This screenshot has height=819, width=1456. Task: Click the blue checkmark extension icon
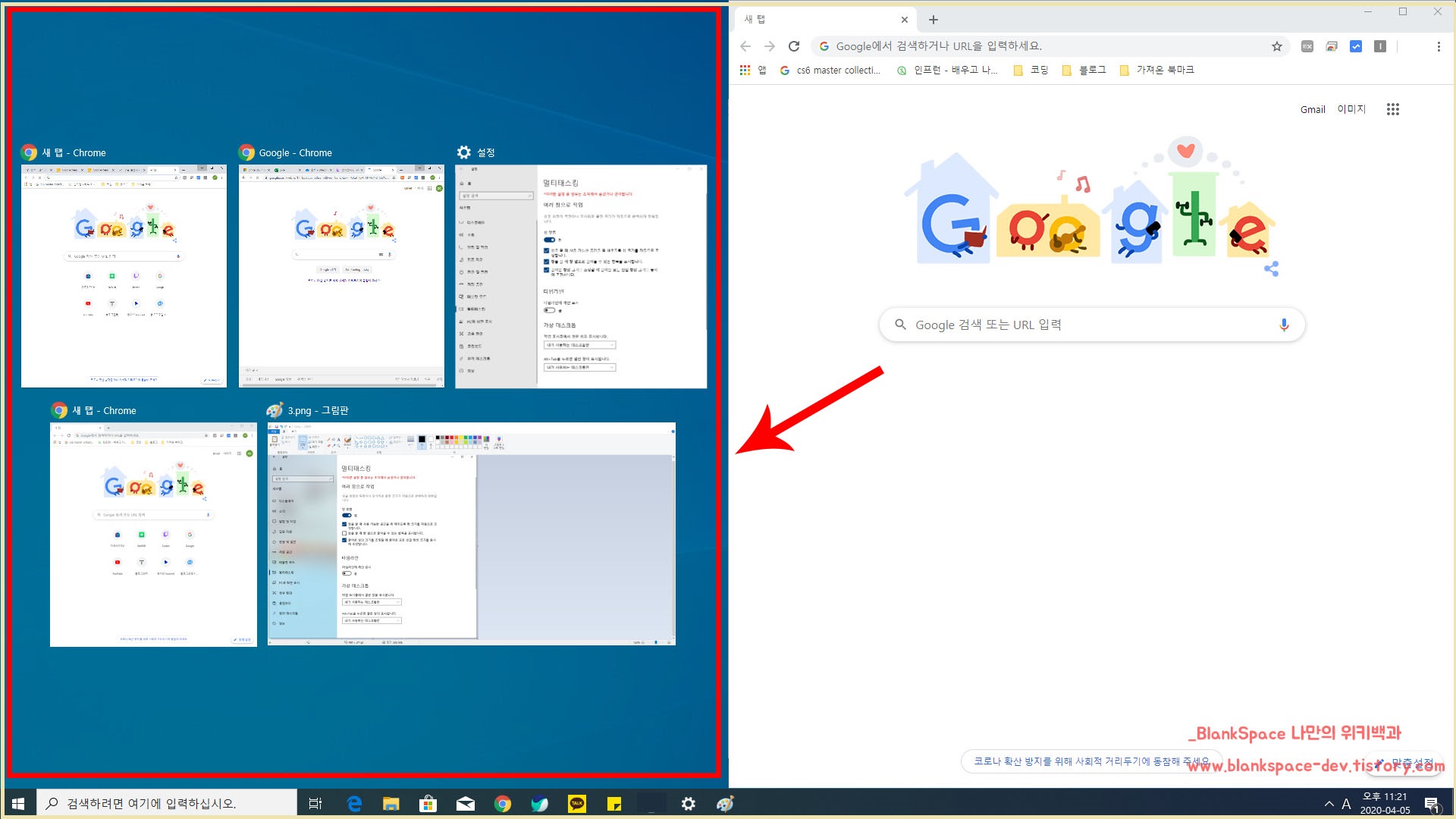pyautogui.click(x=1356, y=46)
